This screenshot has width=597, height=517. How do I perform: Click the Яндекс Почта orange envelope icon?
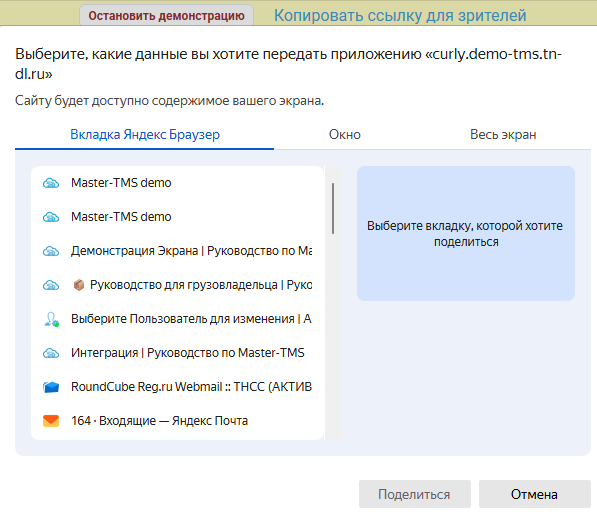51,421
